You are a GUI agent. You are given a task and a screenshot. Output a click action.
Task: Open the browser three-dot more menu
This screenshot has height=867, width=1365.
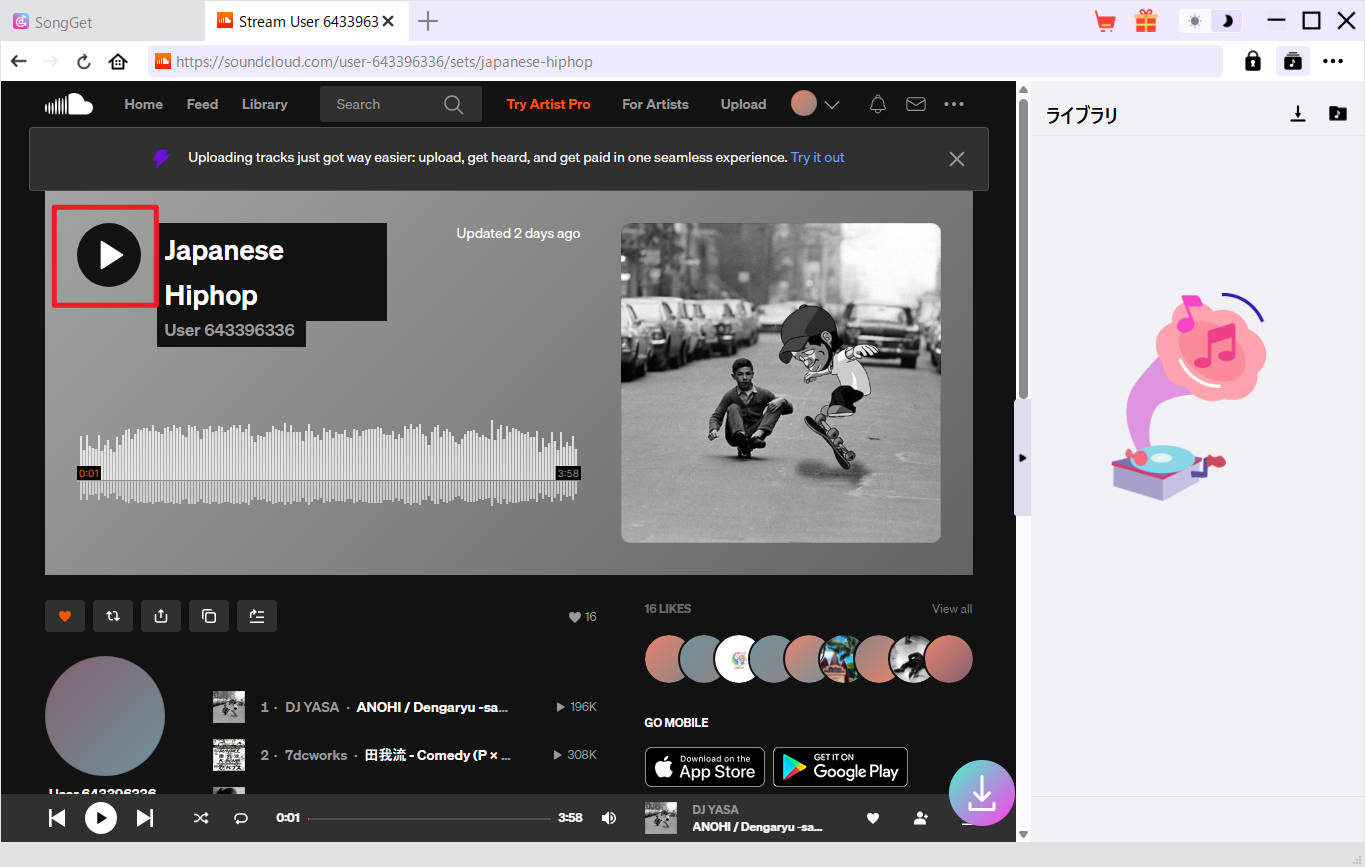point(1333,61)
